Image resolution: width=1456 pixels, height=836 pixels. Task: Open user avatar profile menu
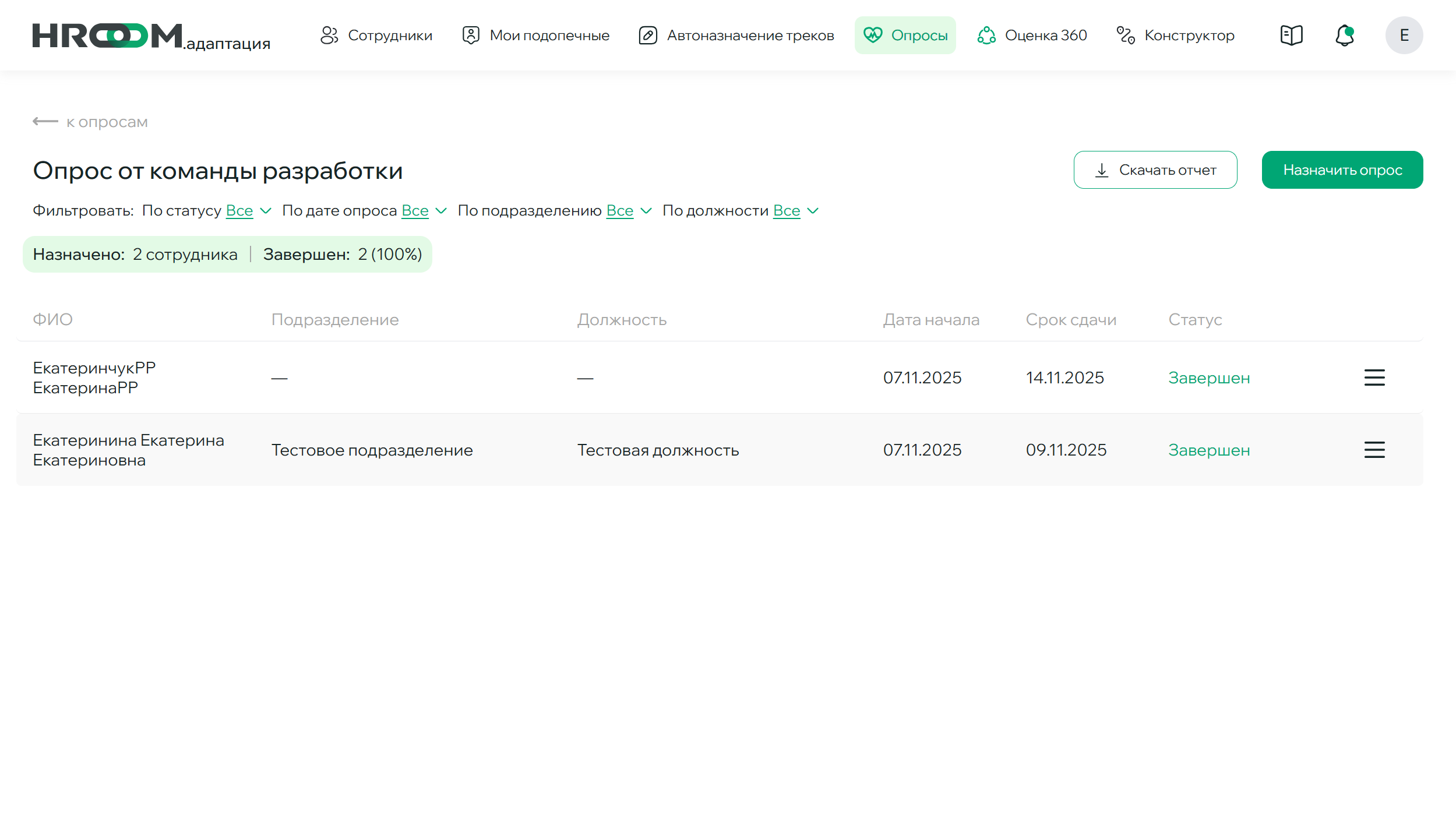point(1404,36)
